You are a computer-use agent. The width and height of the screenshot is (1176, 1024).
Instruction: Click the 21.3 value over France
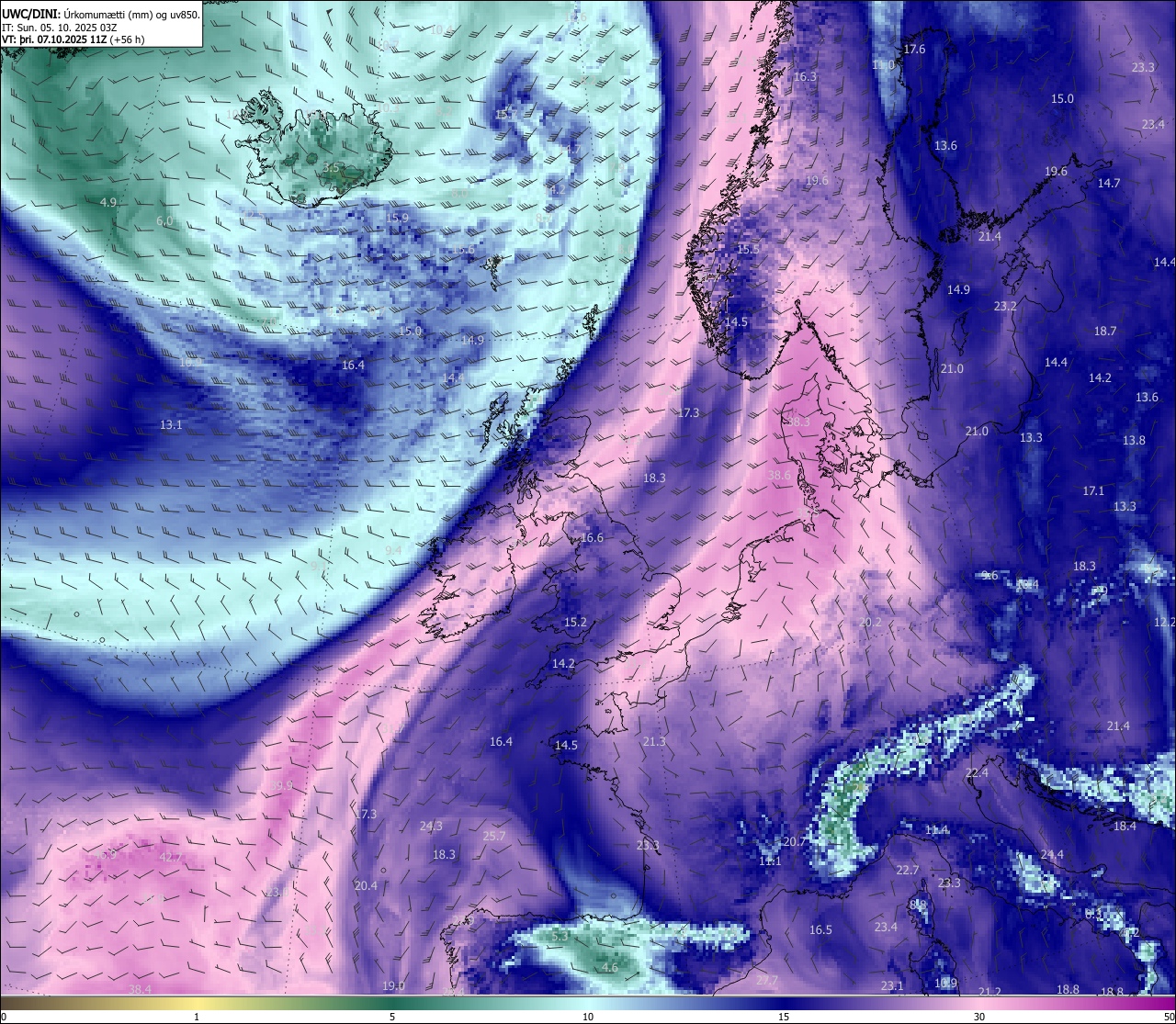[654, 742]
